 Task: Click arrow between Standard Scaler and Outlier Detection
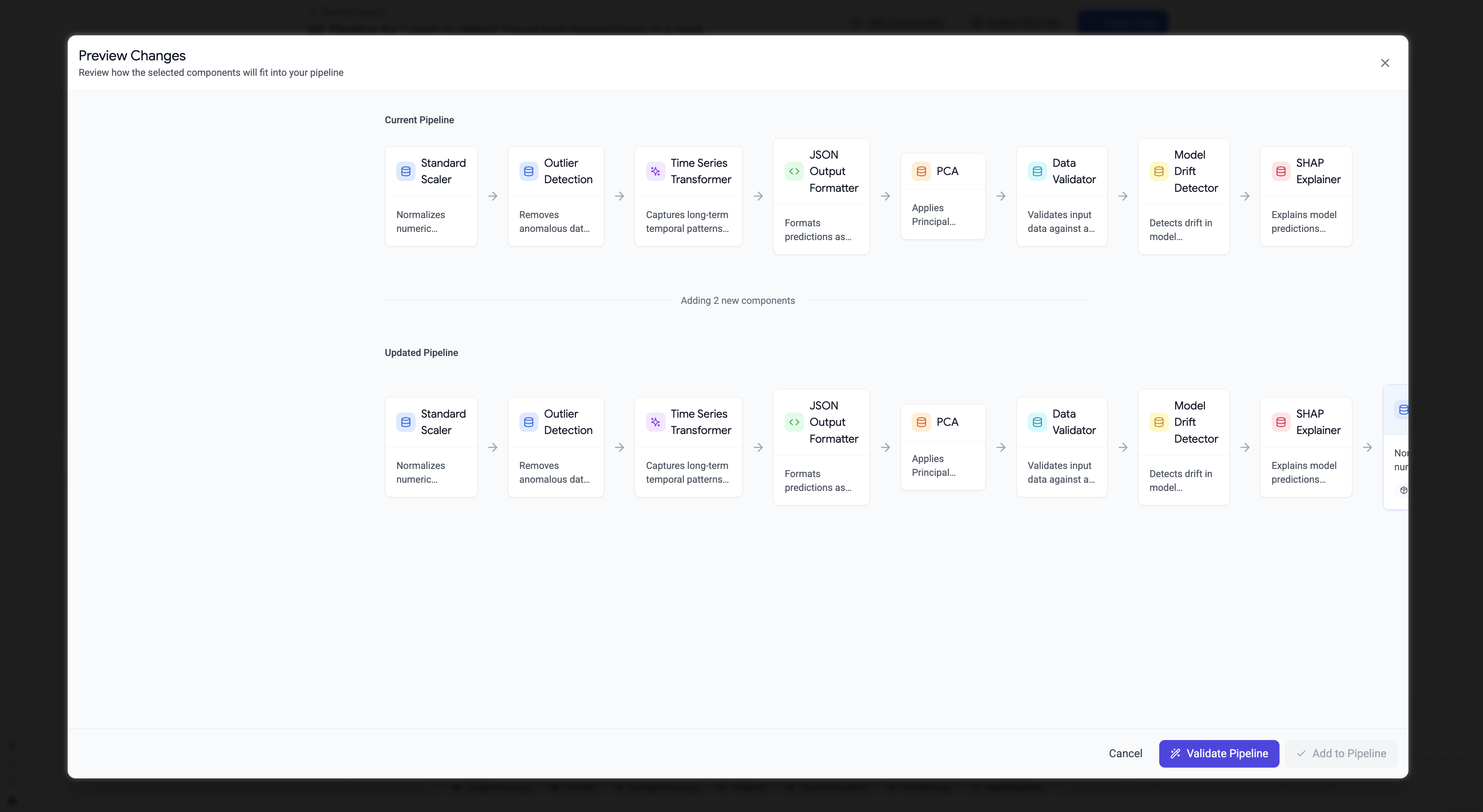(x=492, y=196)
